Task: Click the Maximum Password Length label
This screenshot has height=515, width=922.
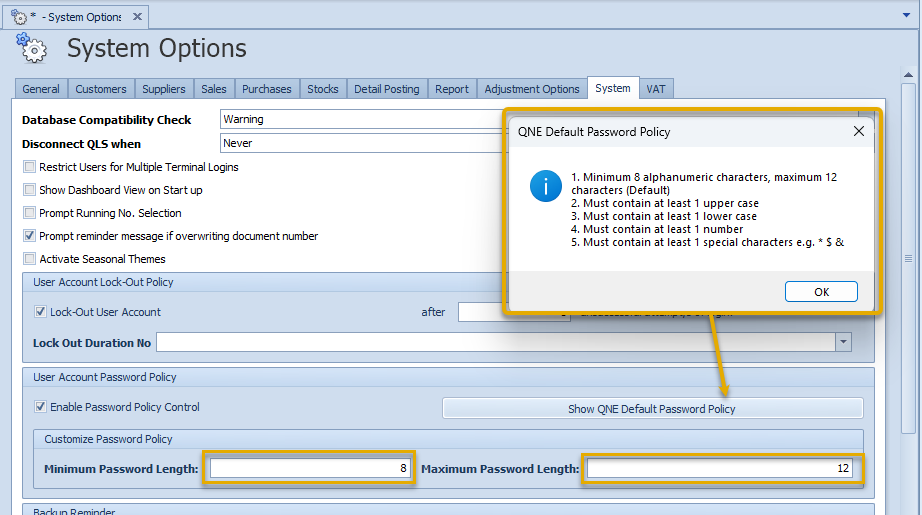Action: pos(500,469)
